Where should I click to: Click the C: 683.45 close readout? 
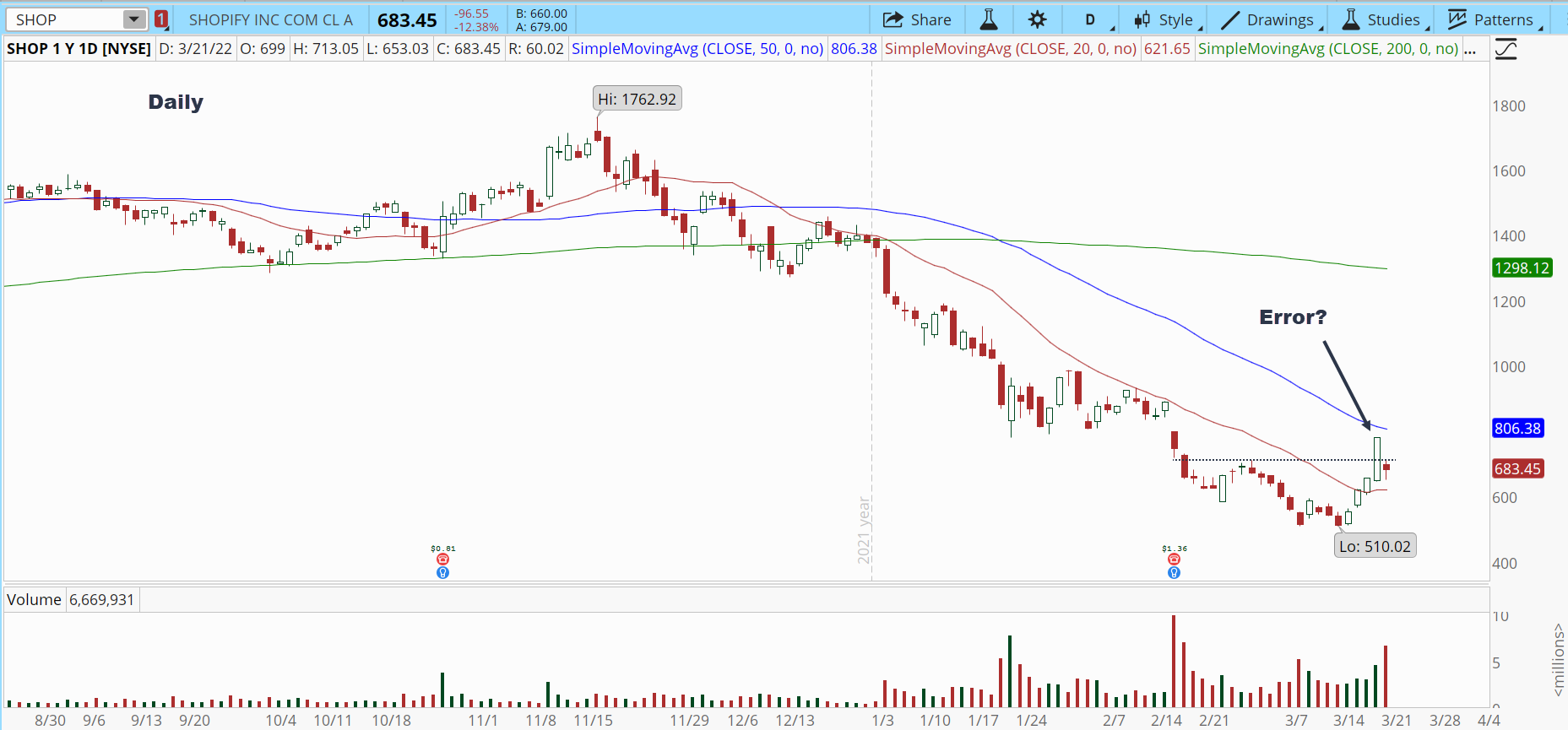tap(469, 49)
